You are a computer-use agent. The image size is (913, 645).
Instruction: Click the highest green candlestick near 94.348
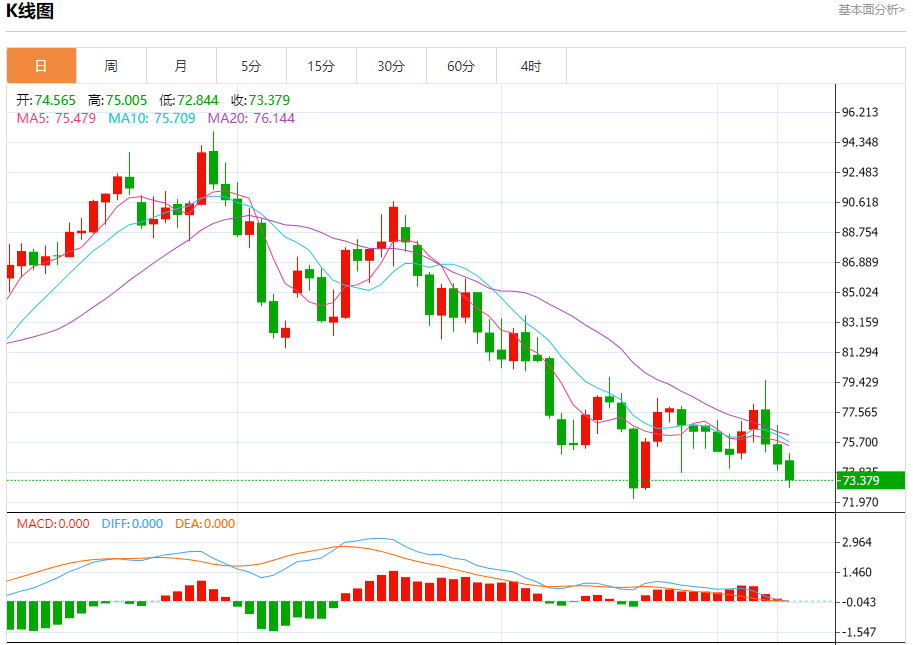(214, 168)
